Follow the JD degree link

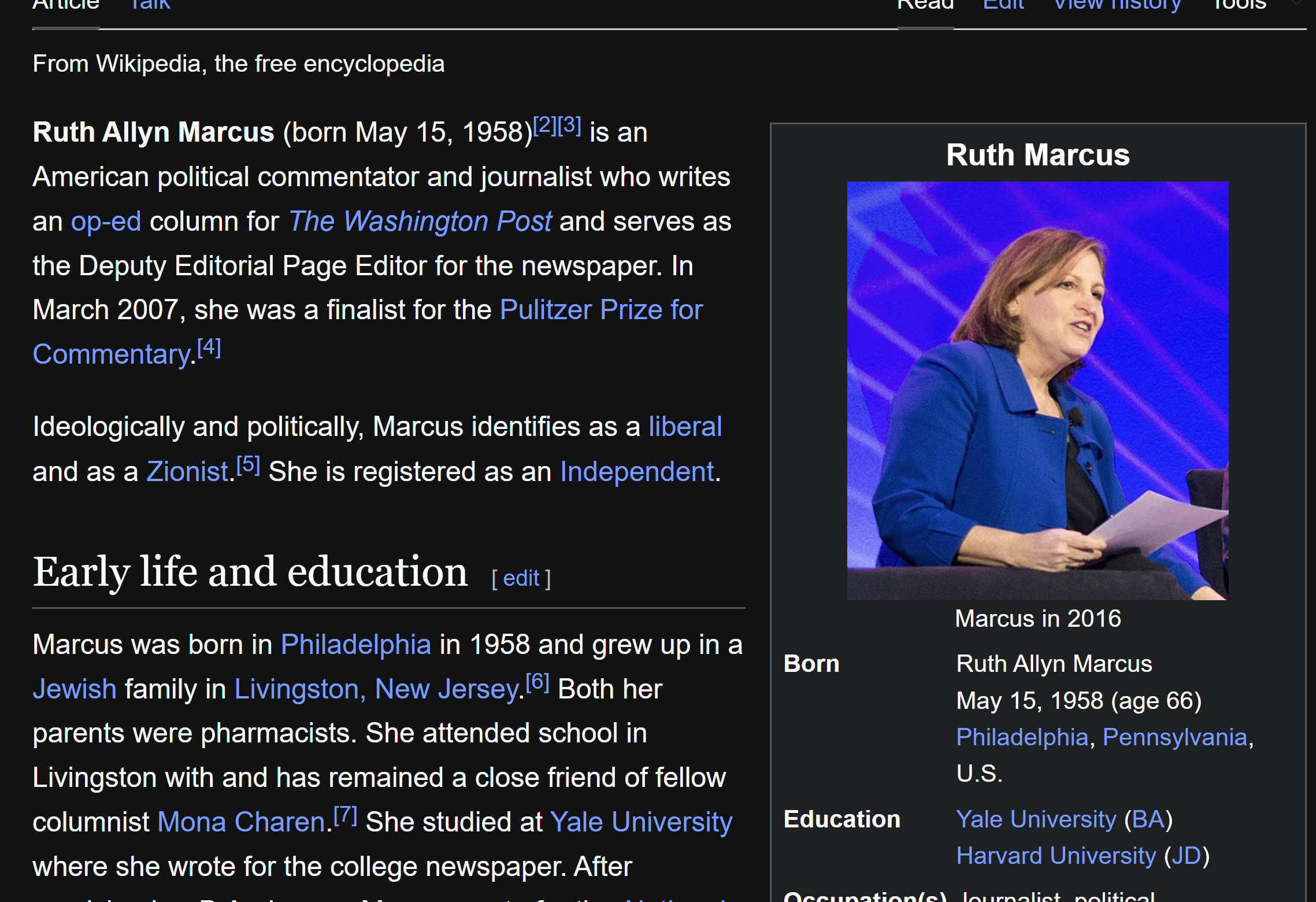[x=1187, y=856]
